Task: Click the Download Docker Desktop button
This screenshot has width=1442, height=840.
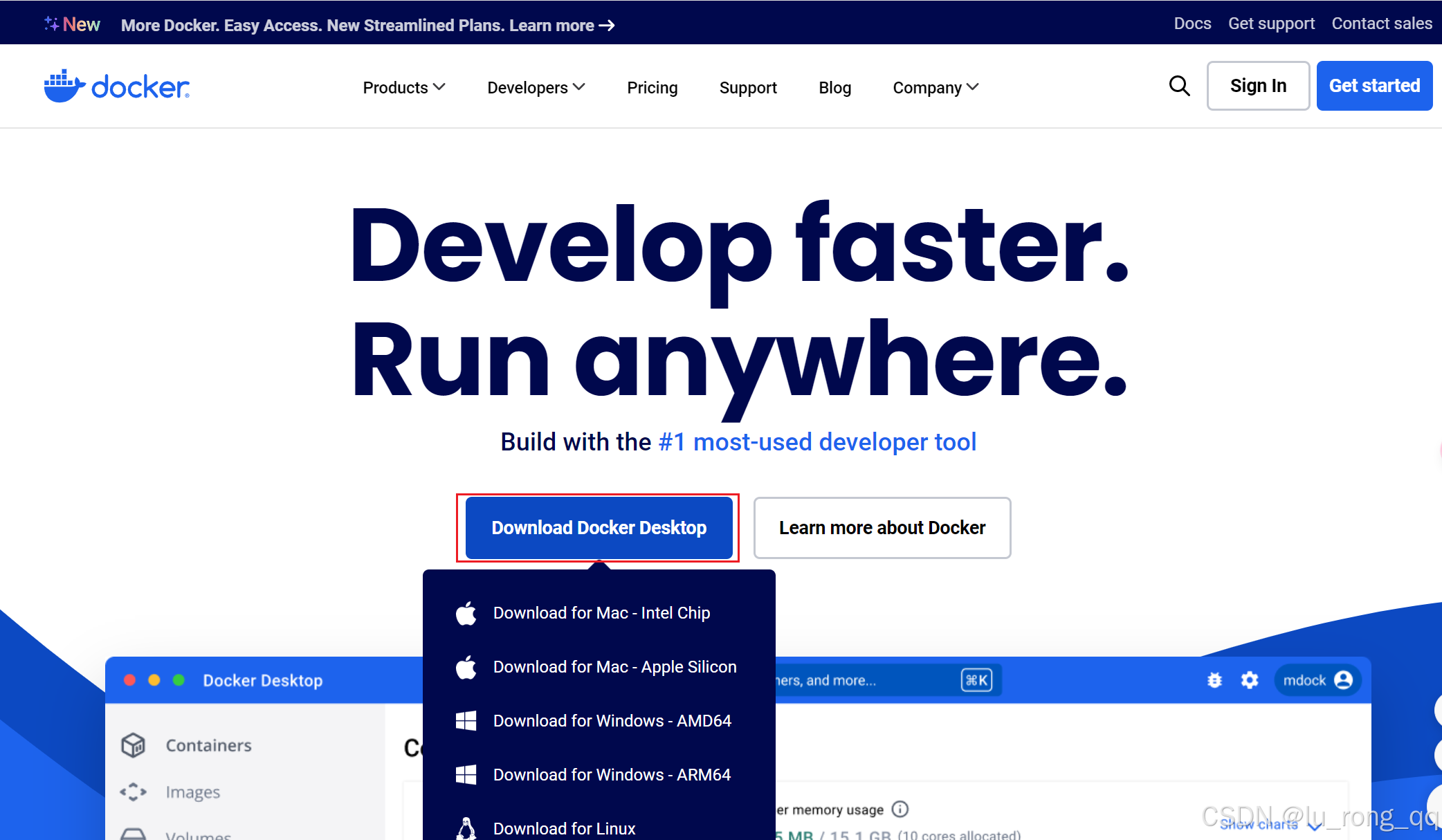Action: [599, 527]
